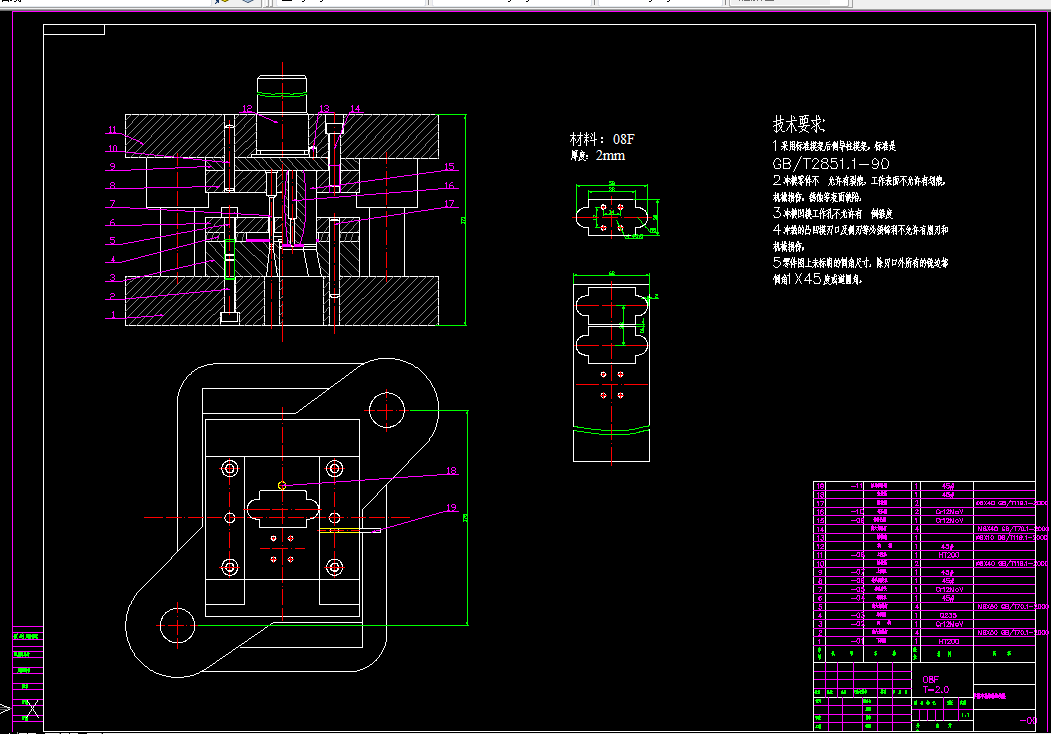Viewport: 1051px width, 734px height.
Task: Select the die shank at top of section view
Action: point(282,95)
